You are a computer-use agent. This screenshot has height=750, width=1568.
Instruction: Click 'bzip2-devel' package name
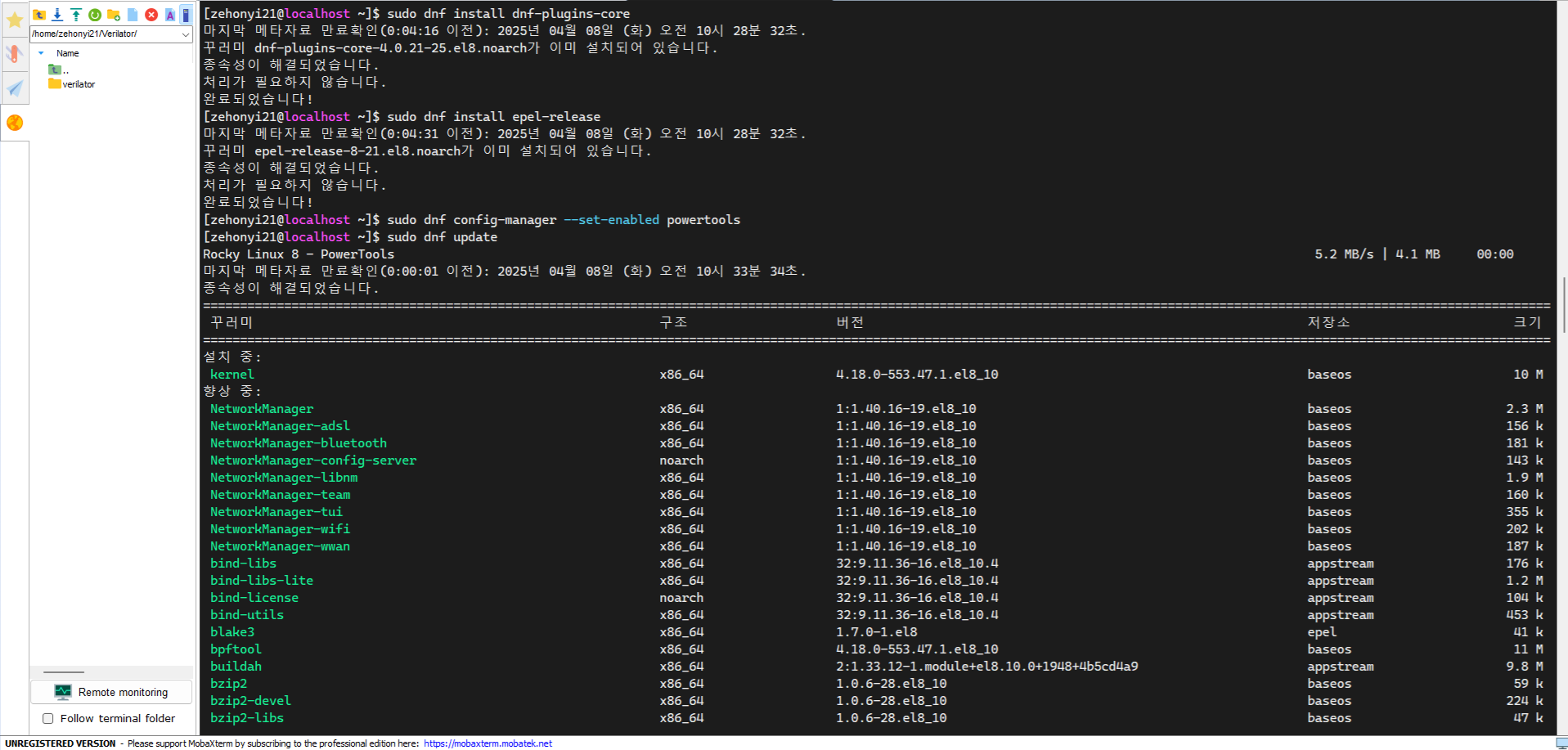coord(250,701)
